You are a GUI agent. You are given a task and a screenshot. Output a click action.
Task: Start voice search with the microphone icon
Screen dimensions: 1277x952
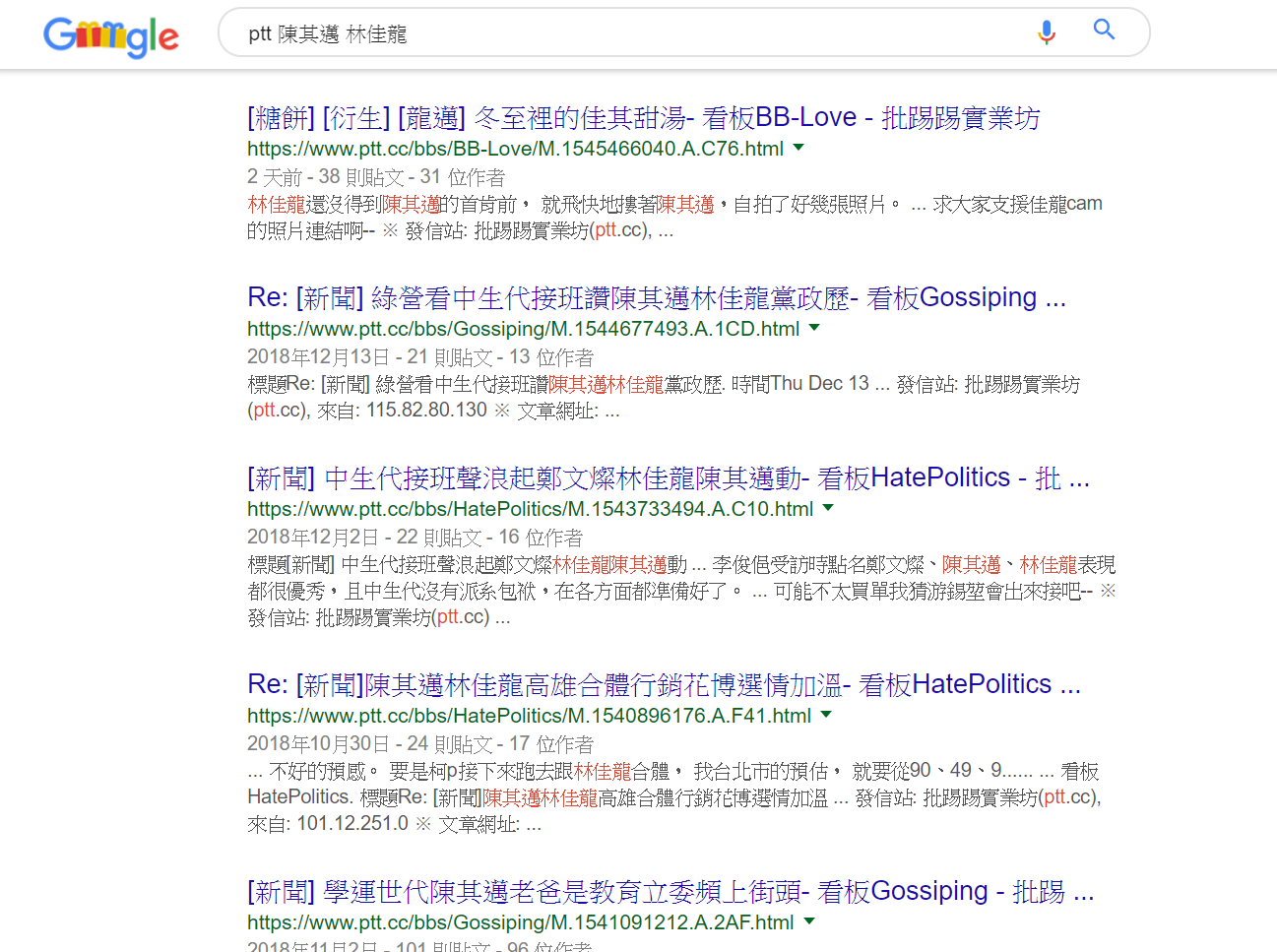point(1047,32)
